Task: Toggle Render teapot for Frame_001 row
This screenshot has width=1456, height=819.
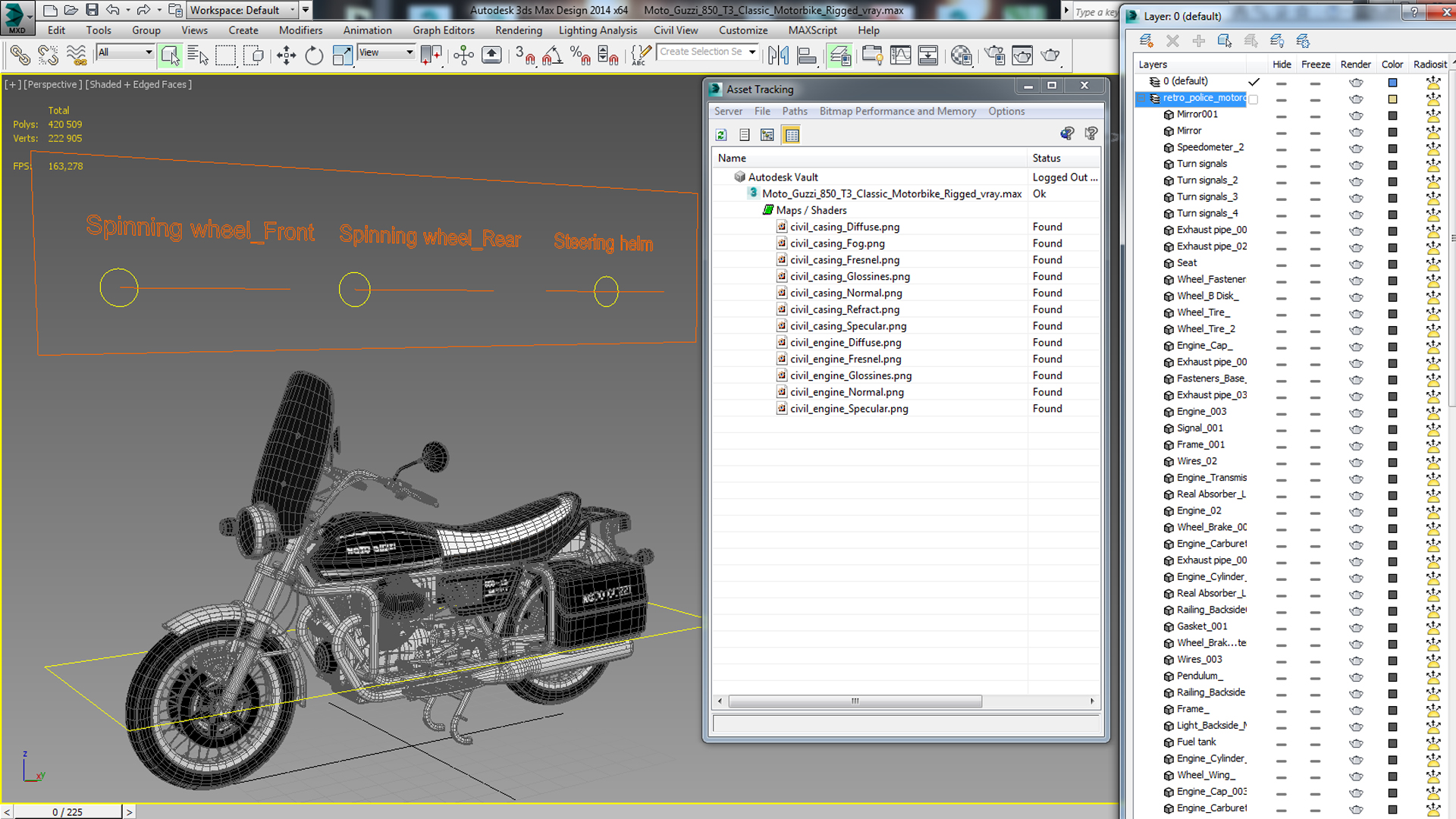Action: pyautogui.click(x=1356, y=447)
